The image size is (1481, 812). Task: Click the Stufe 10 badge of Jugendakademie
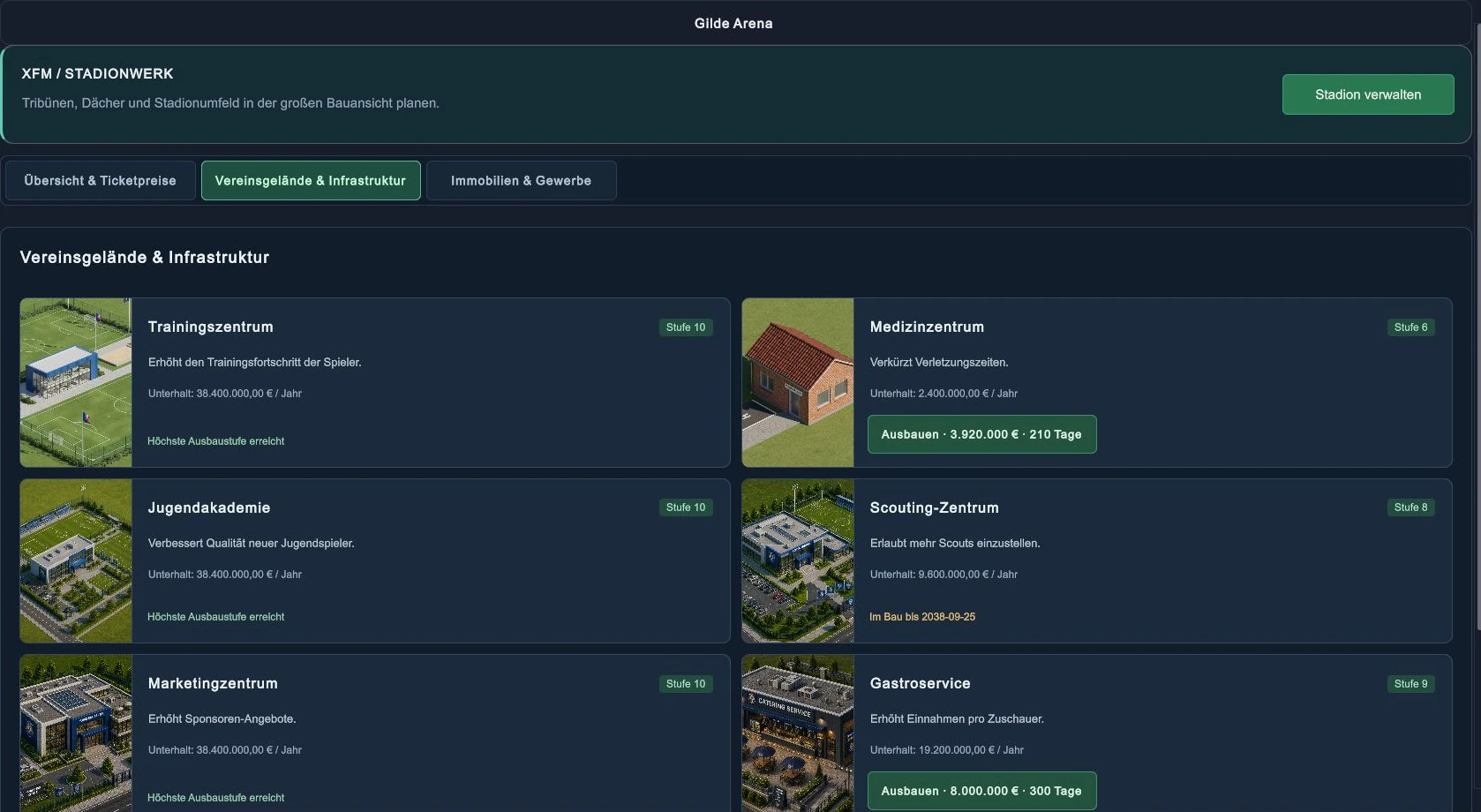click(x=686, y=507)
